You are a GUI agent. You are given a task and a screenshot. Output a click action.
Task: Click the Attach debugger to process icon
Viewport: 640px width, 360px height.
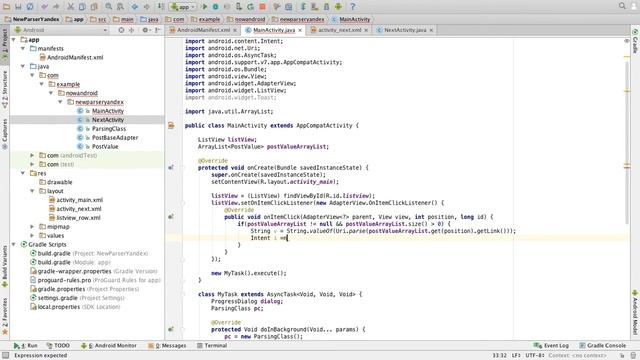tap(239, 7)
